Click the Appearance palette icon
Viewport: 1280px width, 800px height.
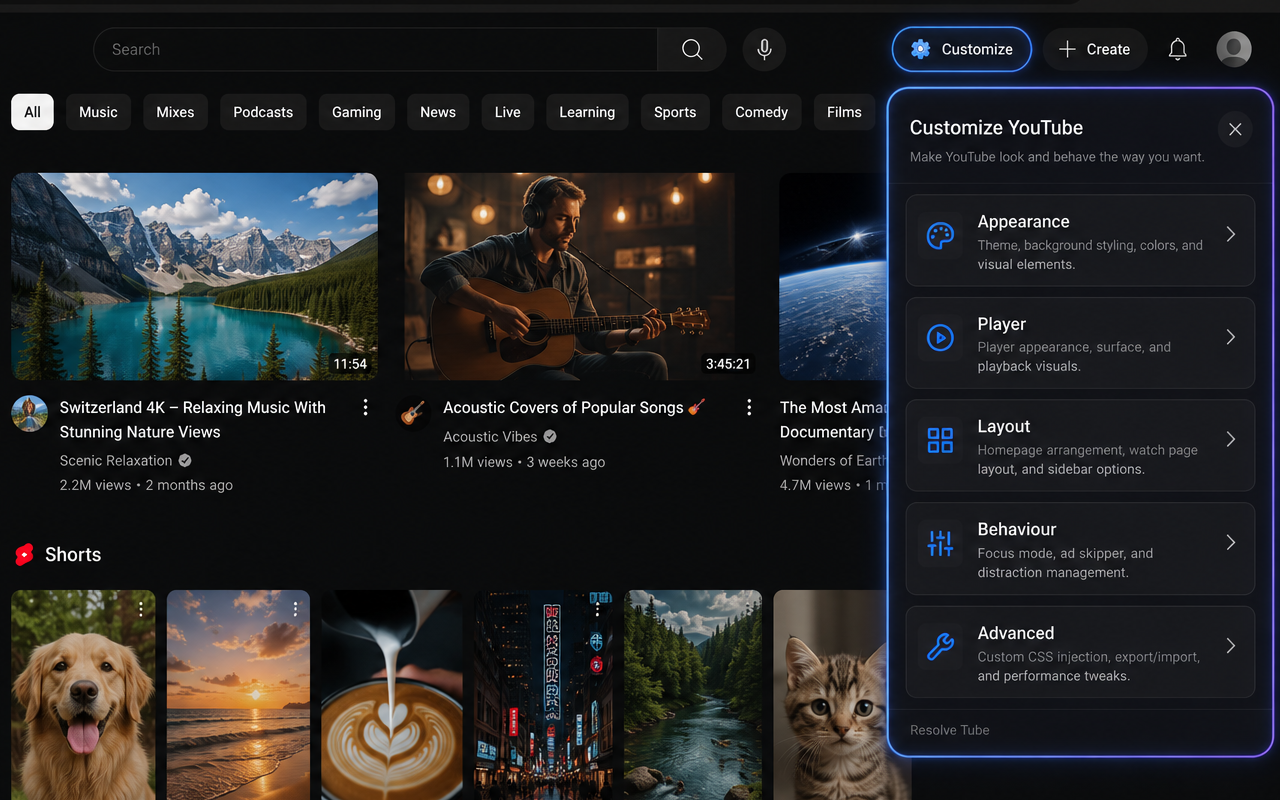tap(940, 237)
